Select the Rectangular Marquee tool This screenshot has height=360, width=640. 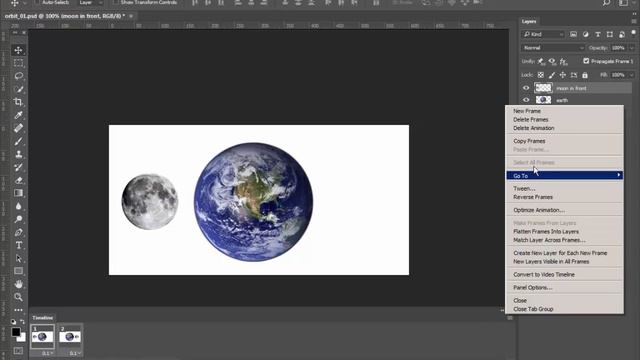[x=18, y=63]
